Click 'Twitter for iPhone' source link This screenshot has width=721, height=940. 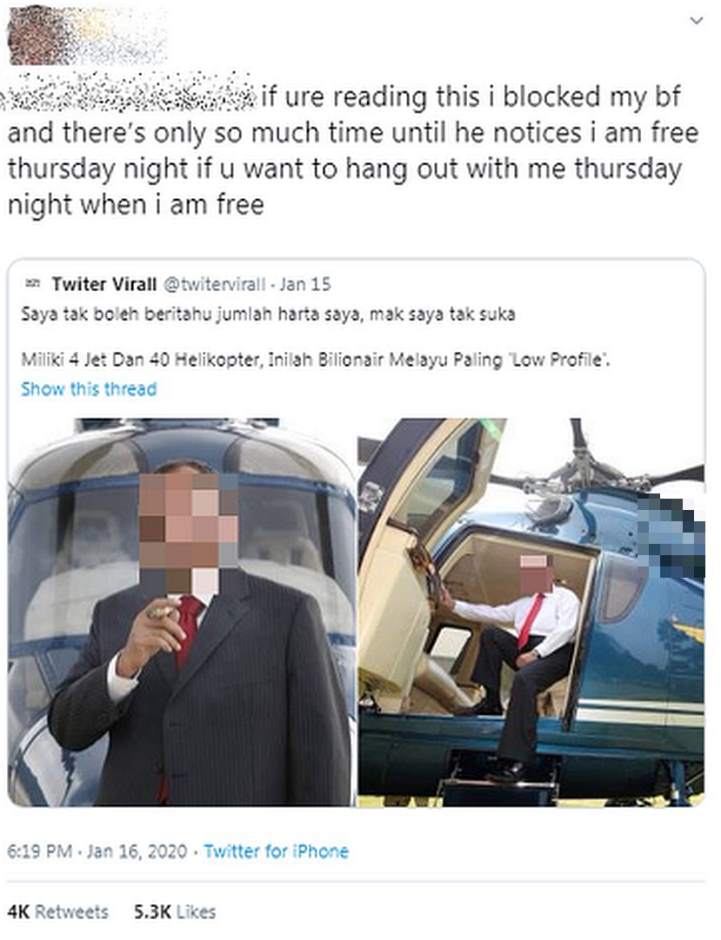[x=276, y=851]
